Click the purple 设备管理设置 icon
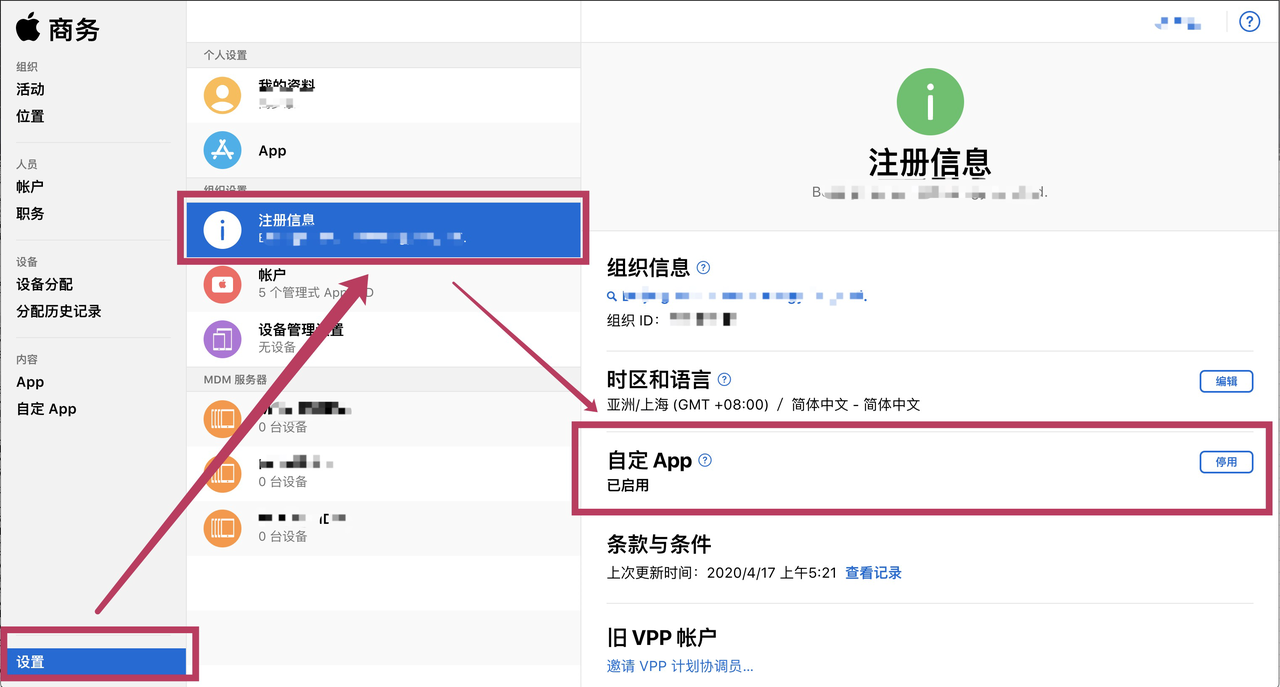Screen dimensions: 1280x687 (x=222, y=339)
